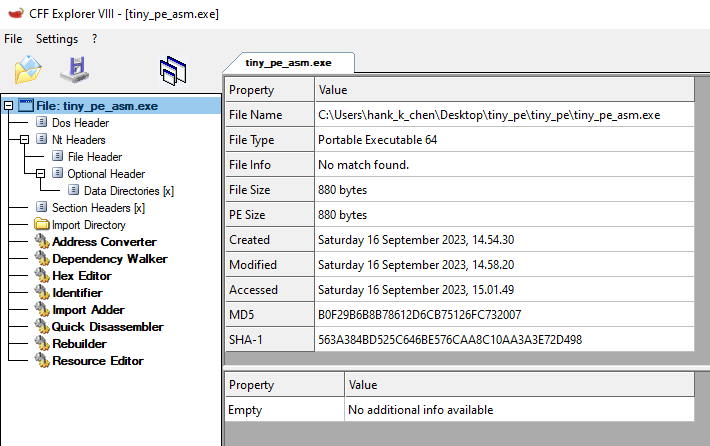The height and width of the screenshot is (446, 710).
Task: Click the Empty property cell
Action: point(285,410)
